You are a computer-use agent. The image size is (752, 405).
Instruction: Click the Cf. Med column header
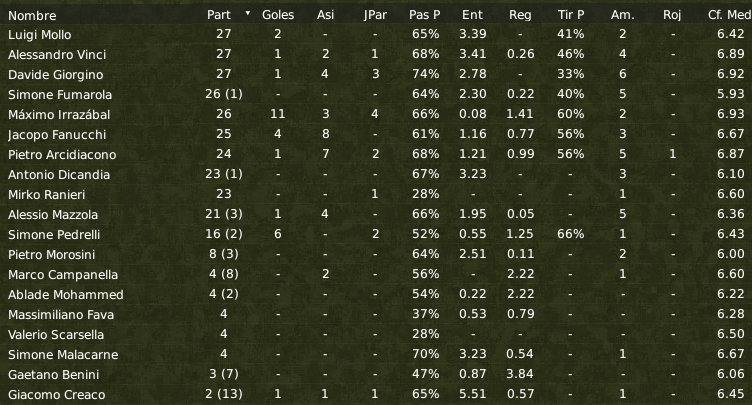[x=729, y=15]
